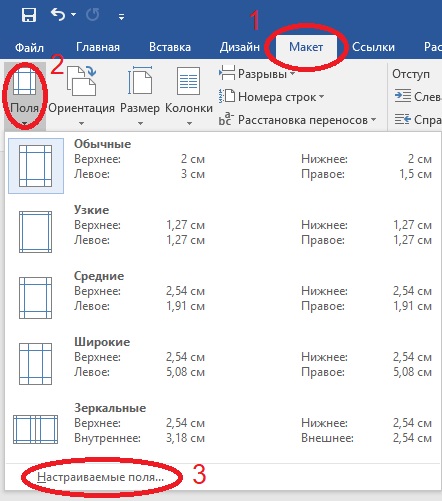Switch to the Макет tab
The width and height of the screenshot is (442, 501).
coord(306,47)
